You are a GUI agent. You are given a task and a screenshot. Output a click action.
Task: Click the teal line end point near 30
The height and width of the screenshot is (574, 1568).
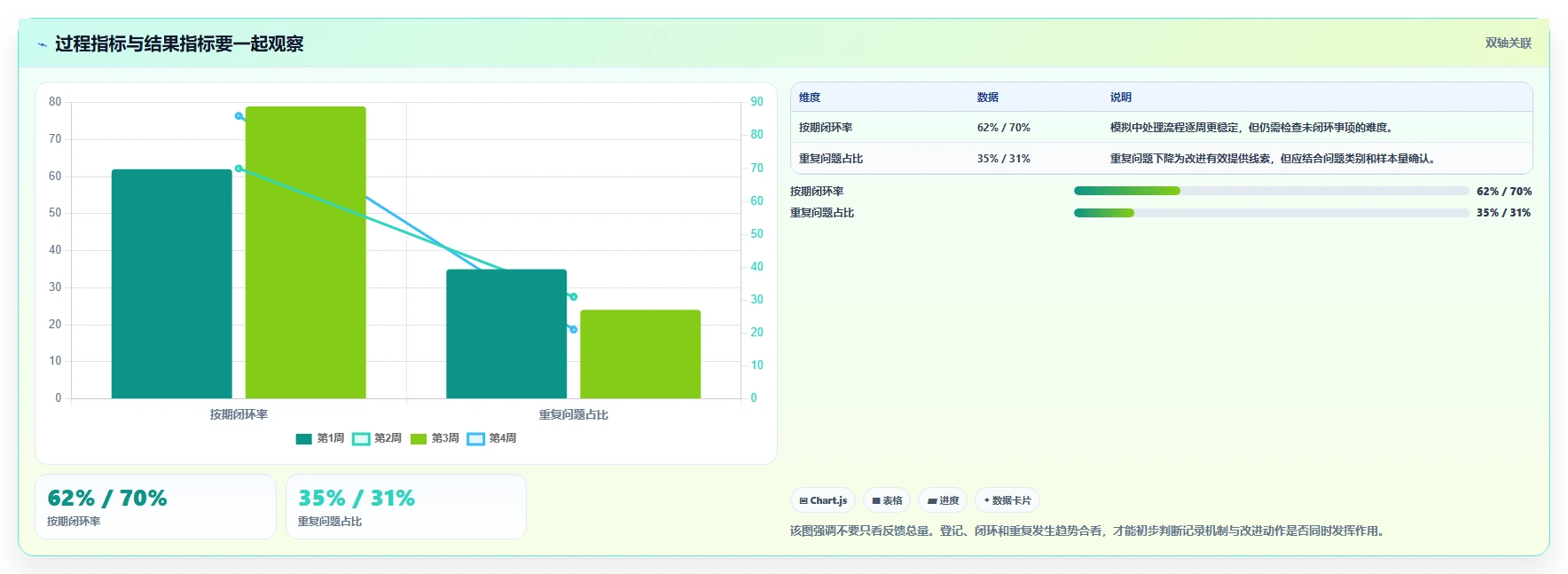pyautogui.click(x=574, y=296)
